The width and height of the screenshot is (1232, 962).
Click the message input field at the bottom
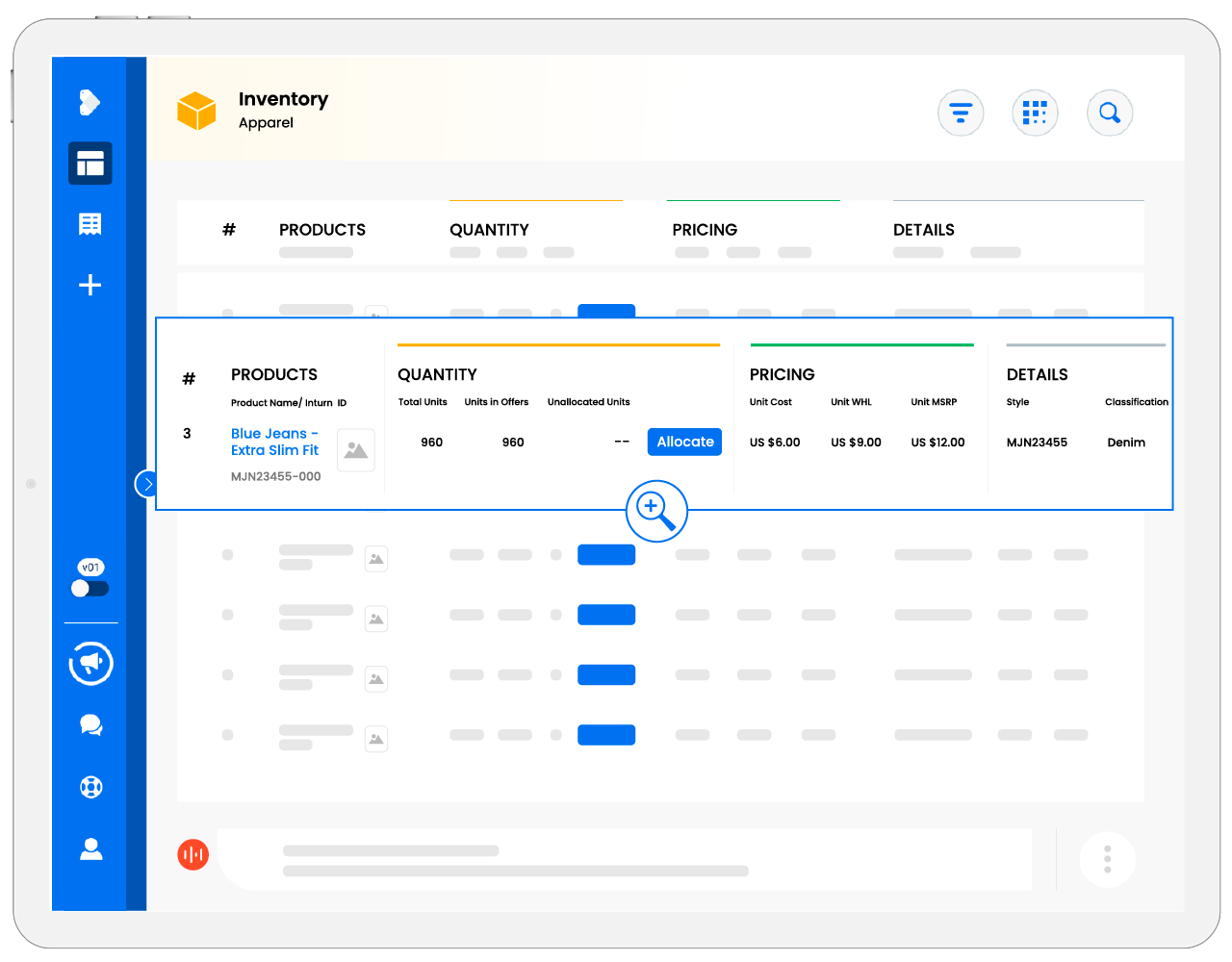pyautogui.click(x=626, y=859)
